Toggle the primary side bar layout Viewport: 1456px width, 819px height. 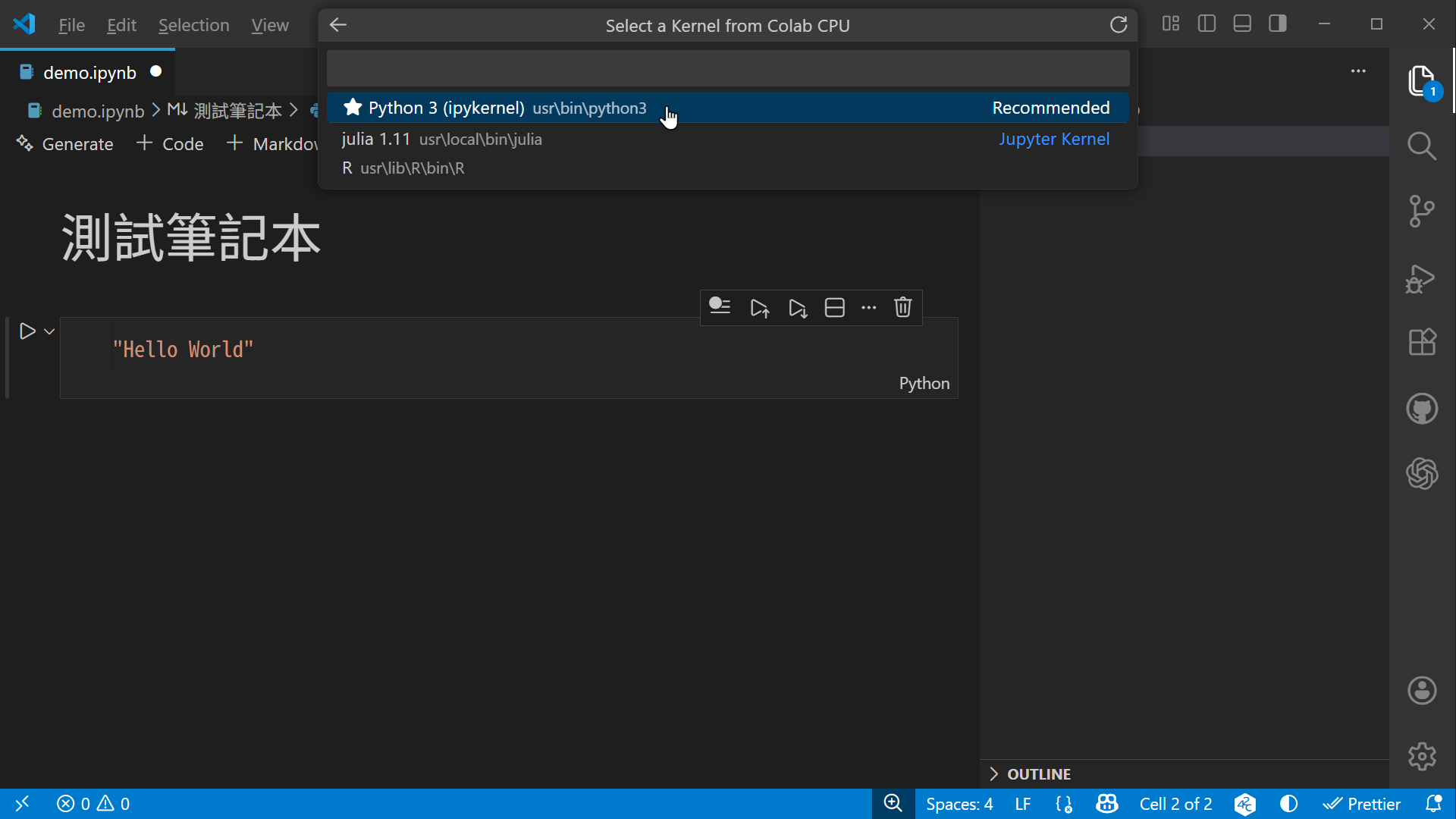[1207, 24]
